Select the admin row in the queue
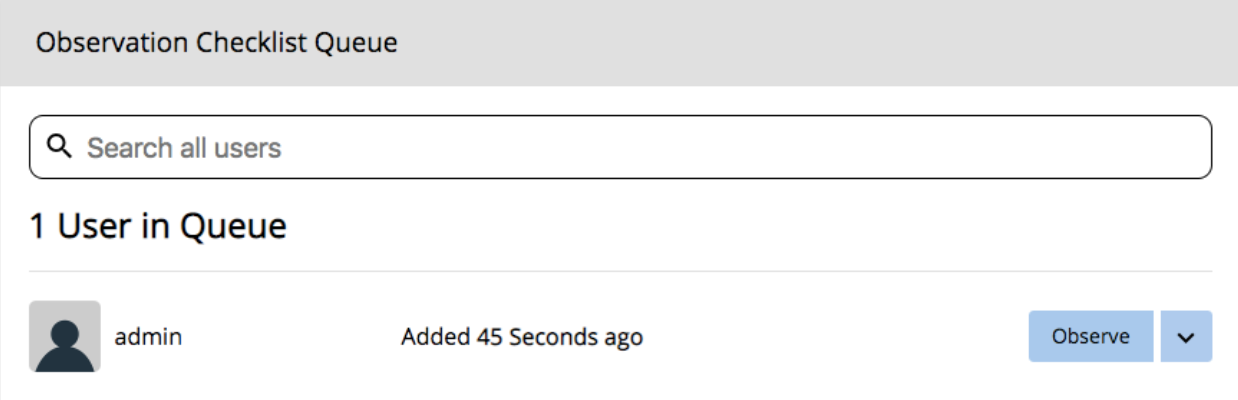The width and height of the screenshot is (1238, 400). click(x=620, y=336)
